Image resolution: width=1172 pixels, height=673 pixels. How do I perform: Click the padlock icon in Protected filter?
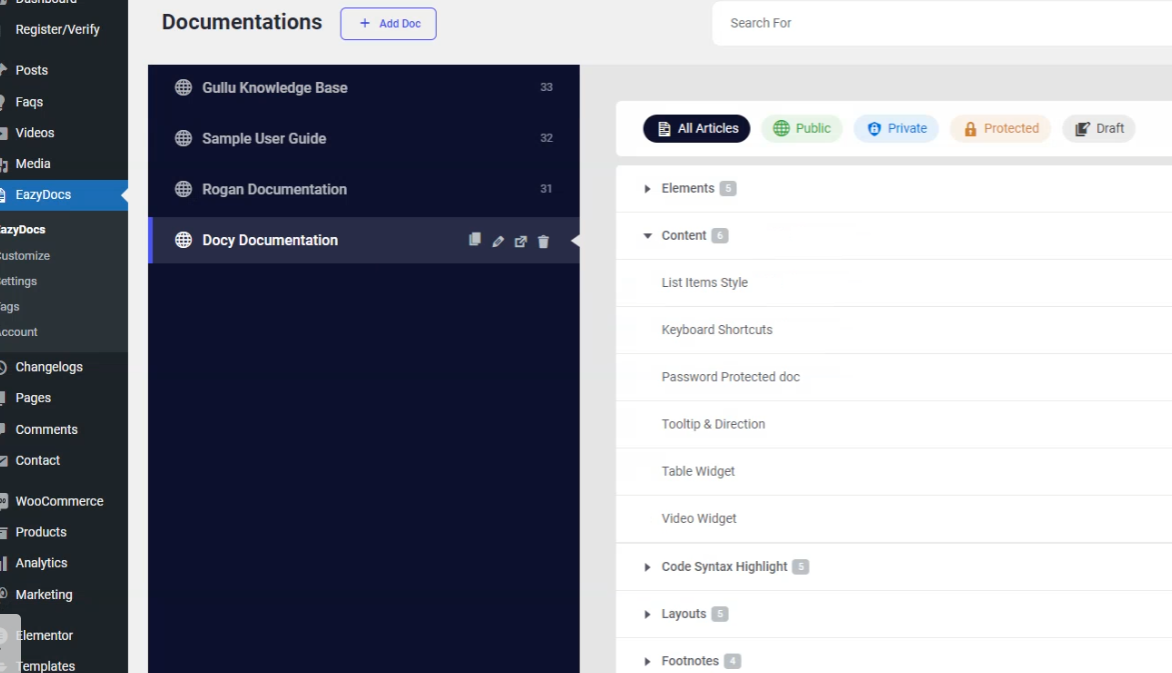970,129
